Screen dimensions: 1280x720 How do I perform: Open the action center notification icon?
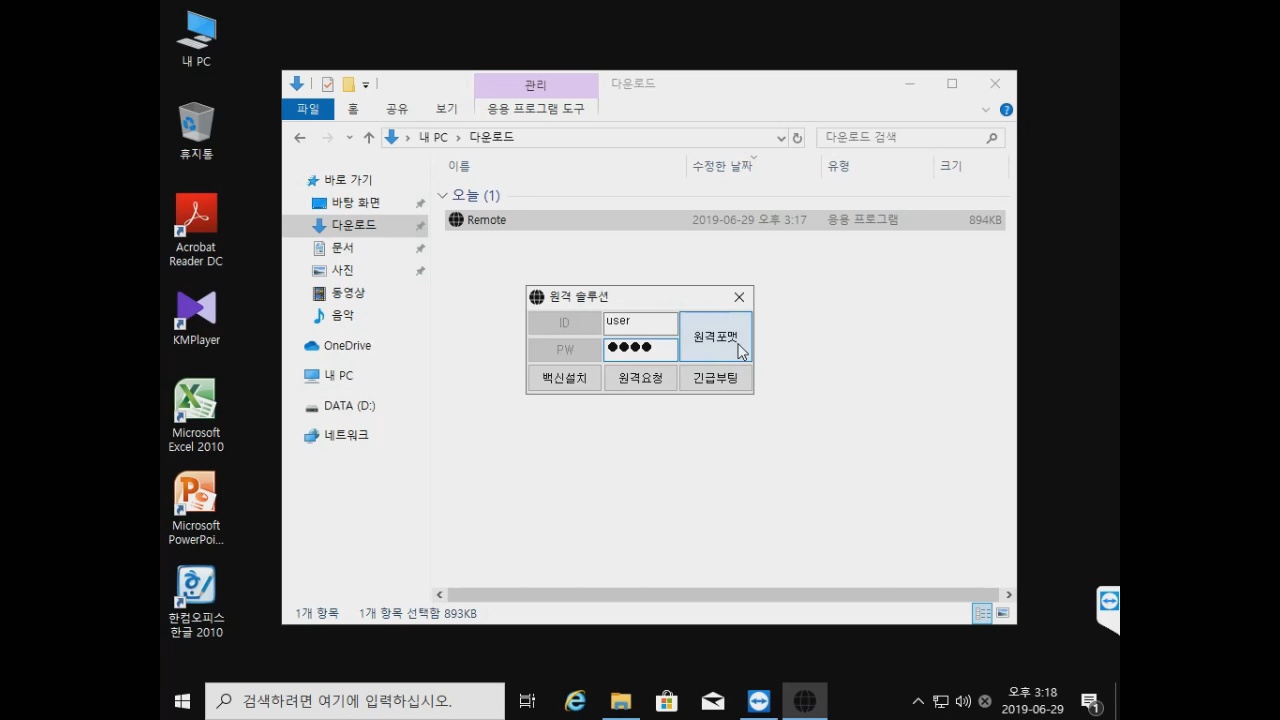pyautogui.click(x=1090, y=702)
